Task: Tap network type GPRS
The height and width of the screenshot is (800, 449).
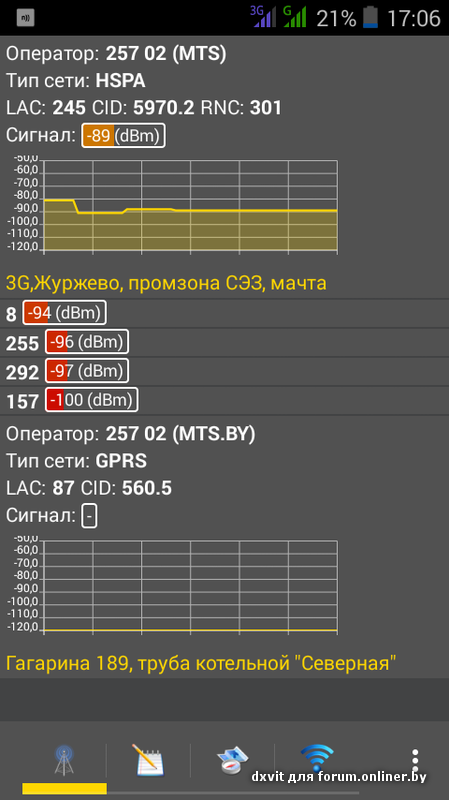Action: [121, 461]
